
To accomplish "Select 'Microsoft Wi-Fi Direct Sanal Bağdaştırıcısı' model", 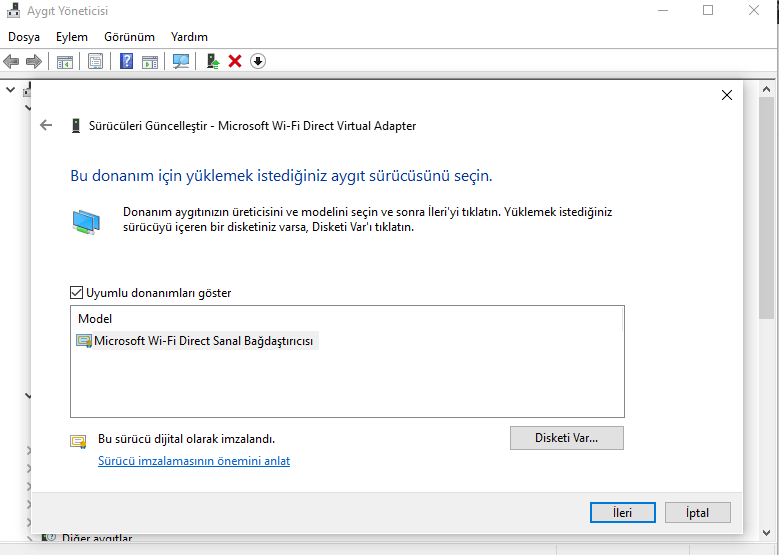I will pyautogui.click(x=197, y=341).
